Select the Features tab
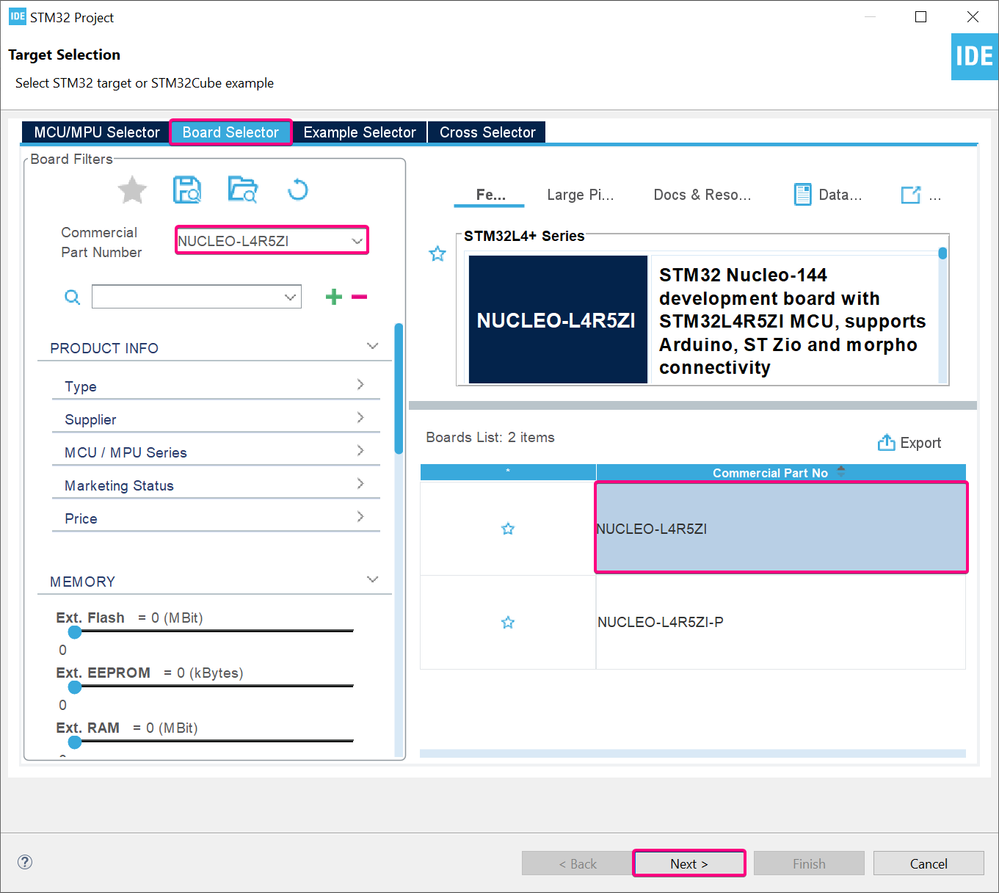Viewport: 999px width, 893px height. [x=490, y=195]
